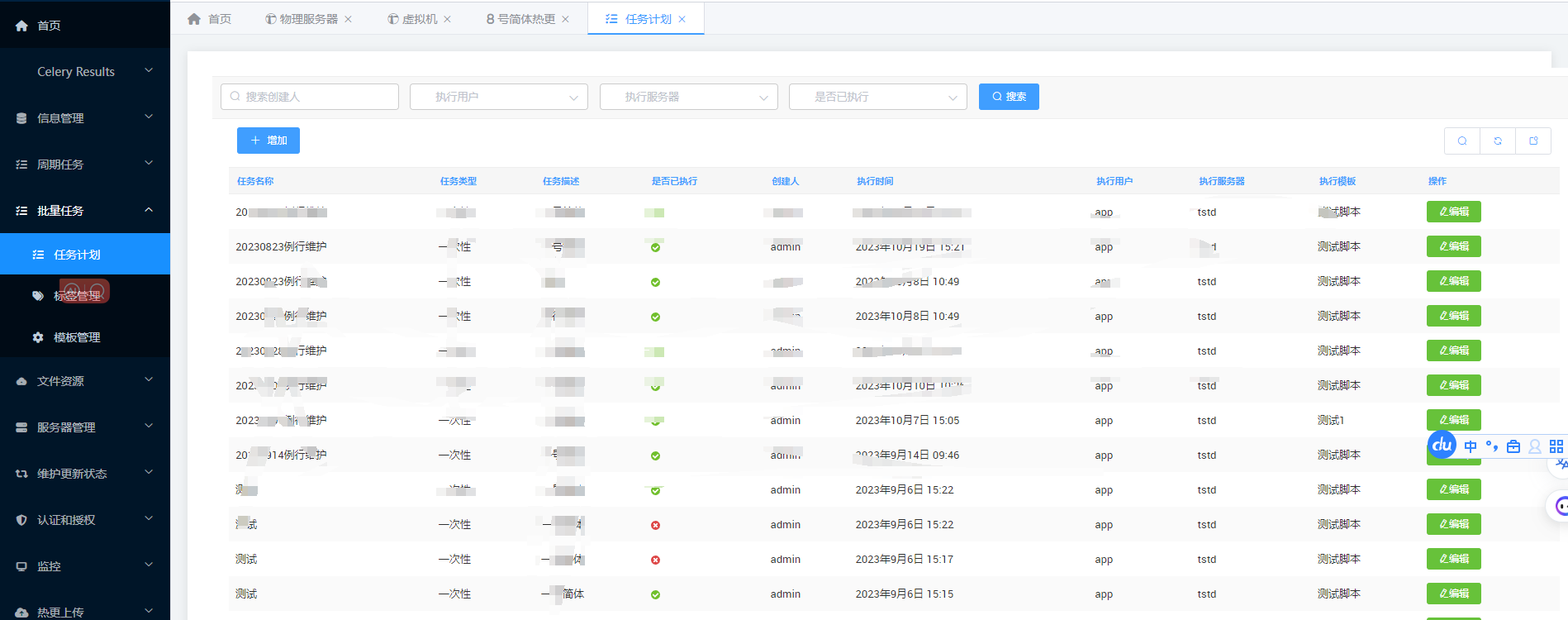Click the arrows icon beside 维护更新状态
The image size is (1568, 620).
[x=21, y=474]
